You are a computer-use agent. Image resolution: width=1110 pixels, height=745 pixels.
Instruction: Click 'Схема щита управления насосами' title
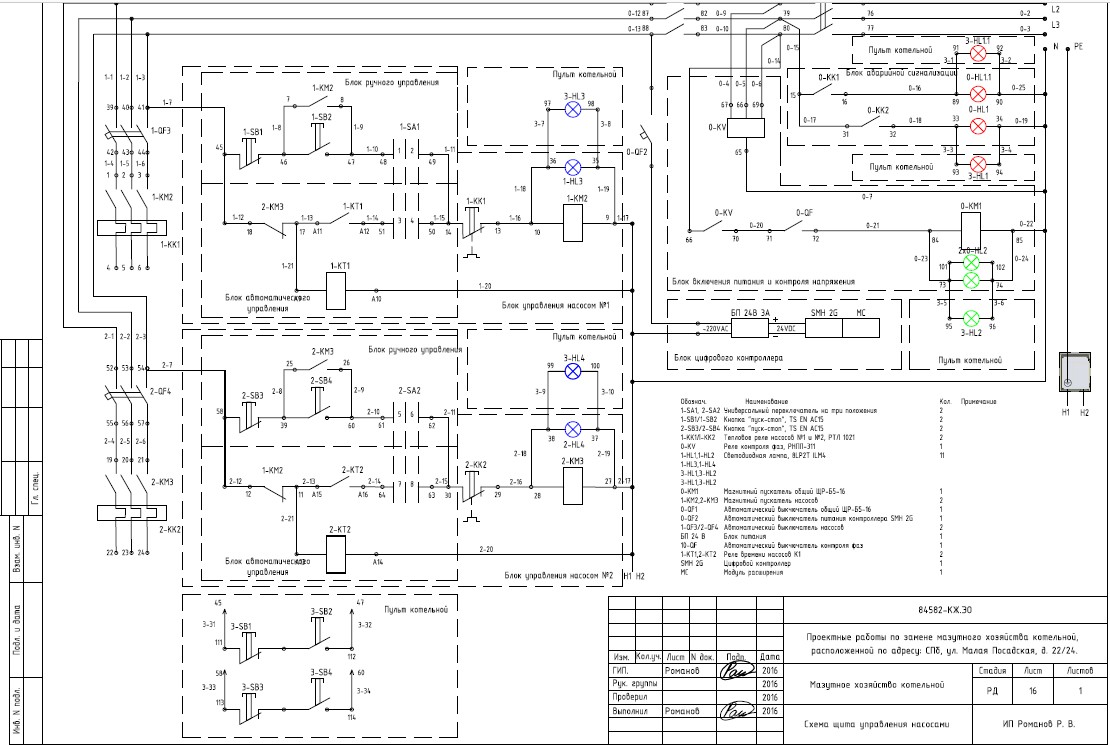pos(876,724)
